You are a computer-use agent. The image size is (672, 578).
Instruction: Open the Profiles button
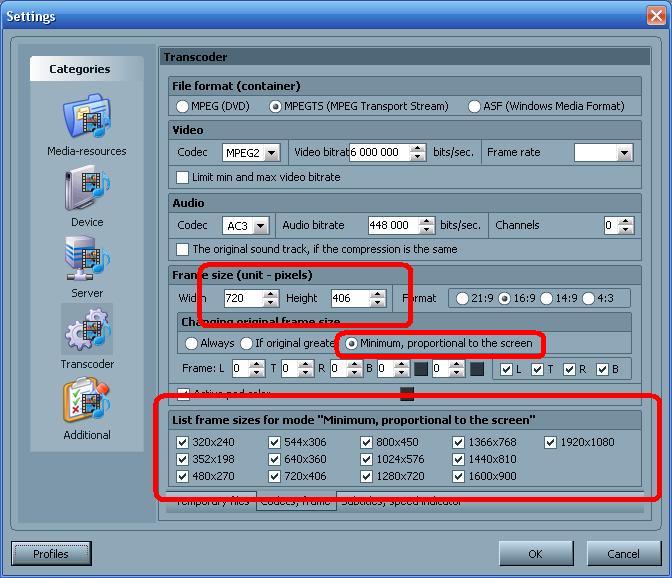51,553
